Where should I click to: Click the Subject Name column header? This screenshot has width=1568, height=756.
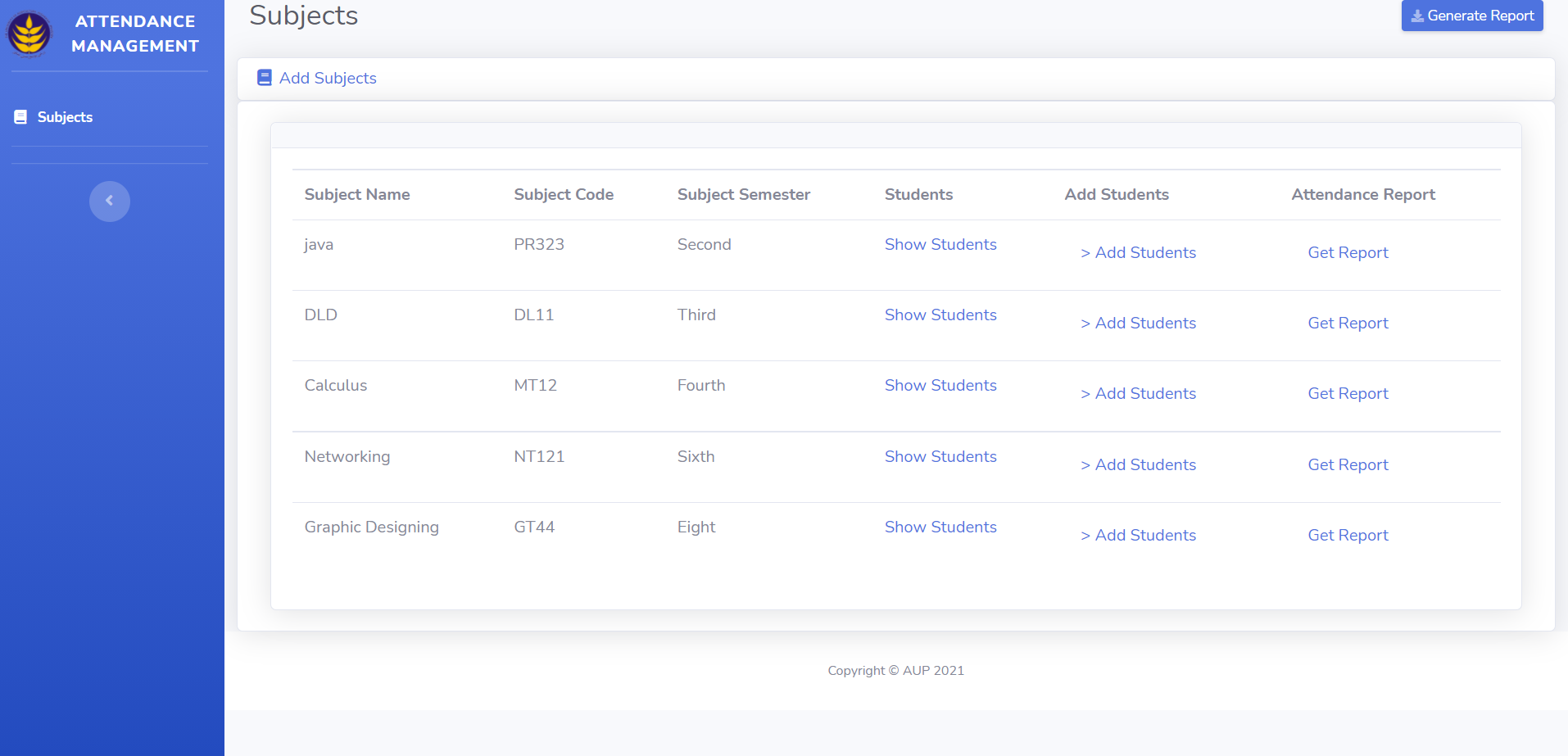357,194
